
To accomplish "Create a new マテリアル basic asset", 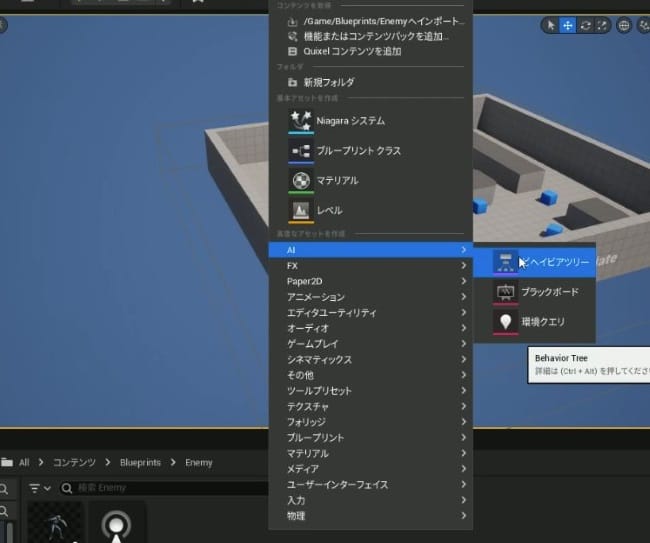I will [371, 181].
